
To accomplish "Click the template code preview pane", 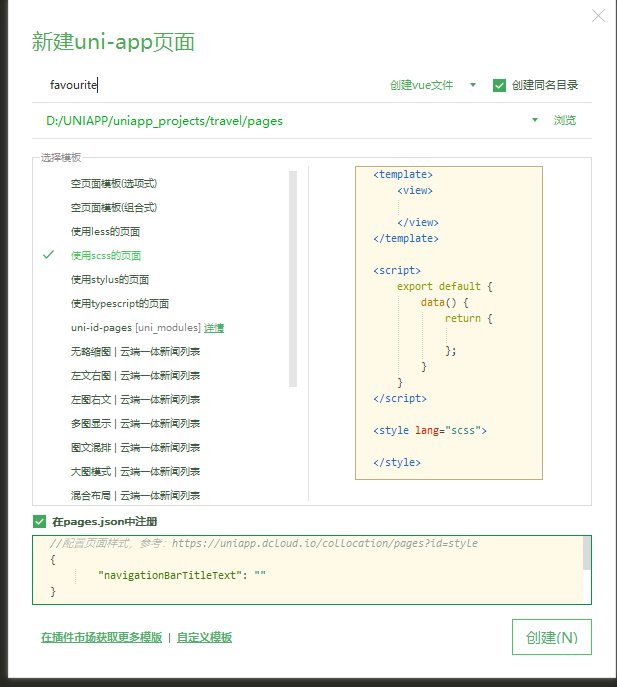I will [449, 323].
